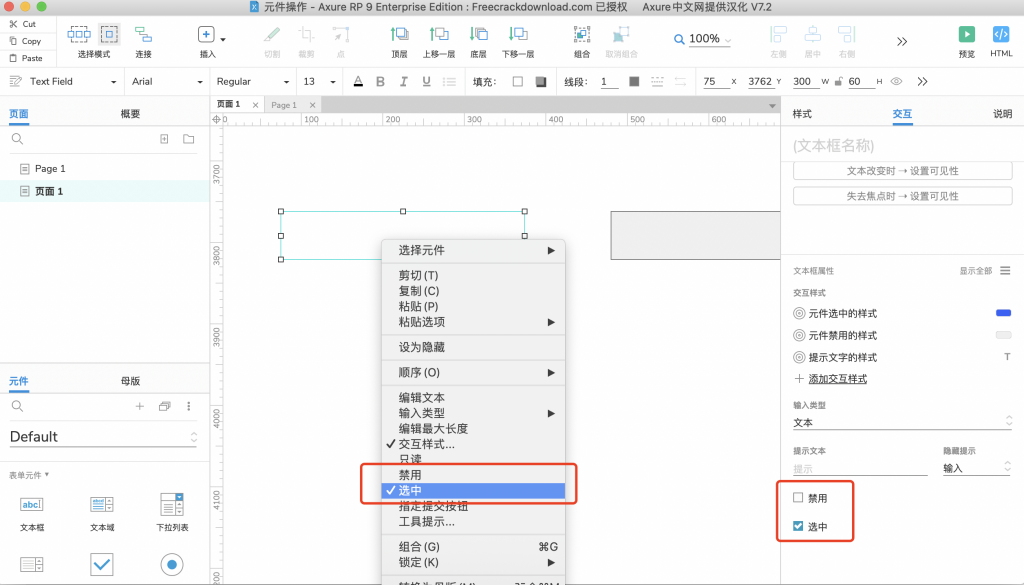The height and width of the screenshot is (585, 1024).
Task: Click the blue swatch for 元件选中的样式
Action: [x=1003, y=313]
